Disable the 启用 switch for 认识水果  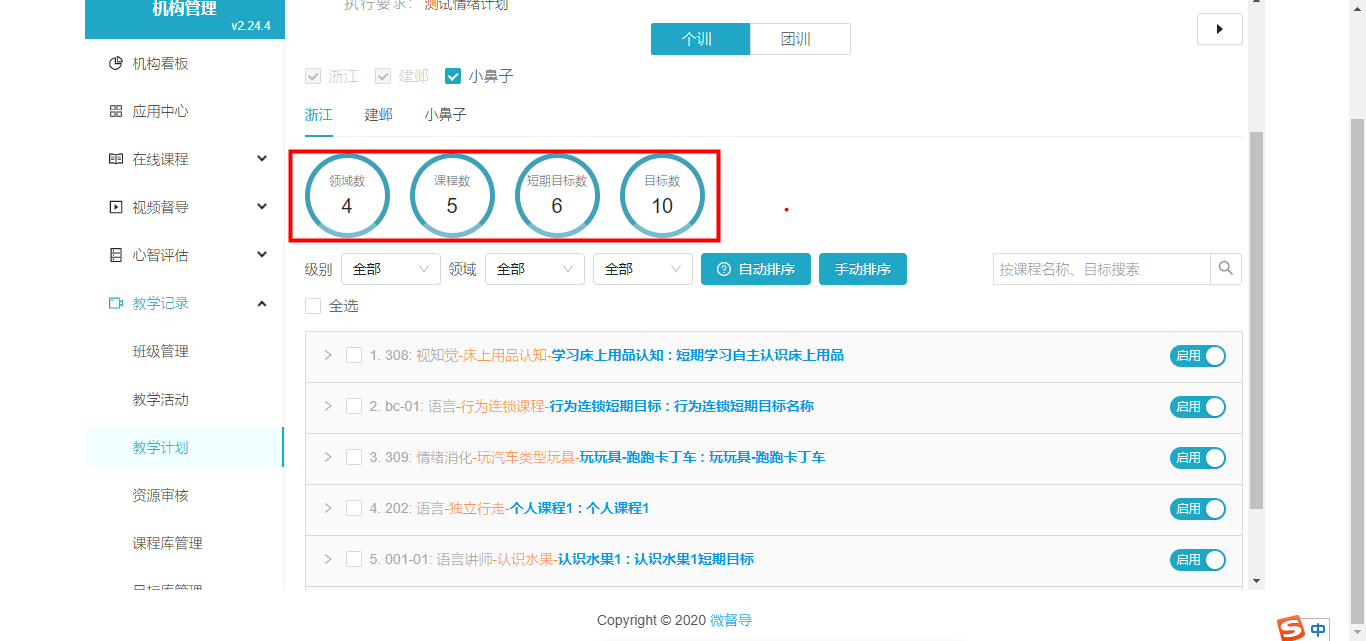point(1198,560)
